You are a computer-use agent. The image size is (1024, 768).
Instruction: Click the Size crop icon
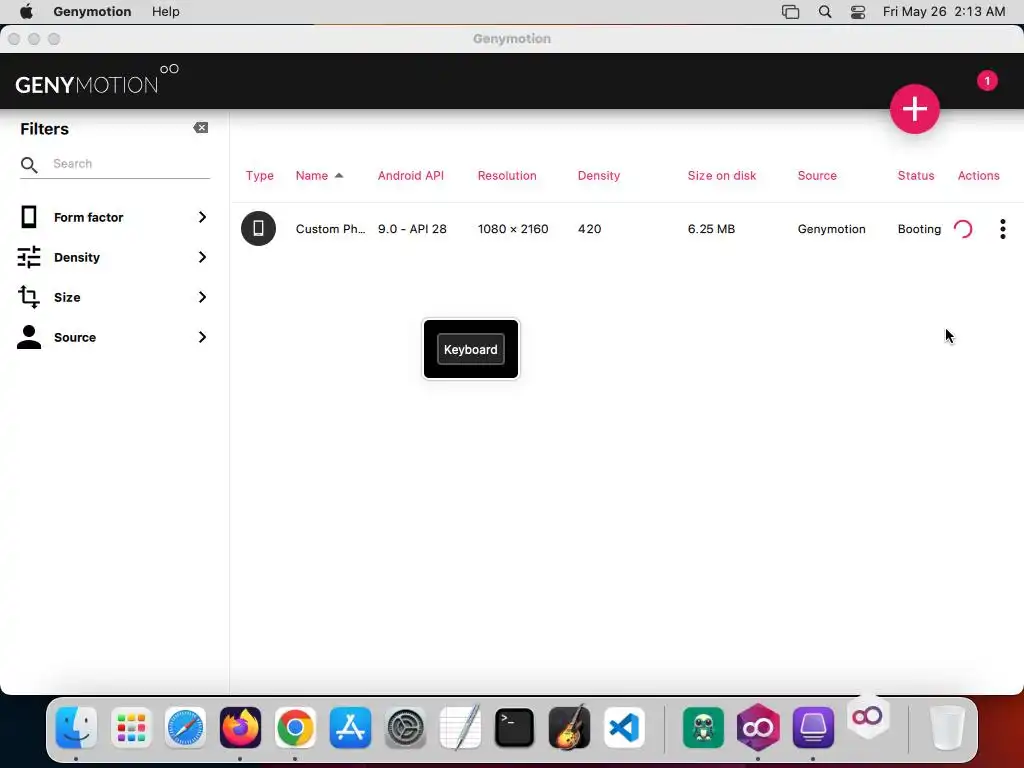tap(29, 297)
